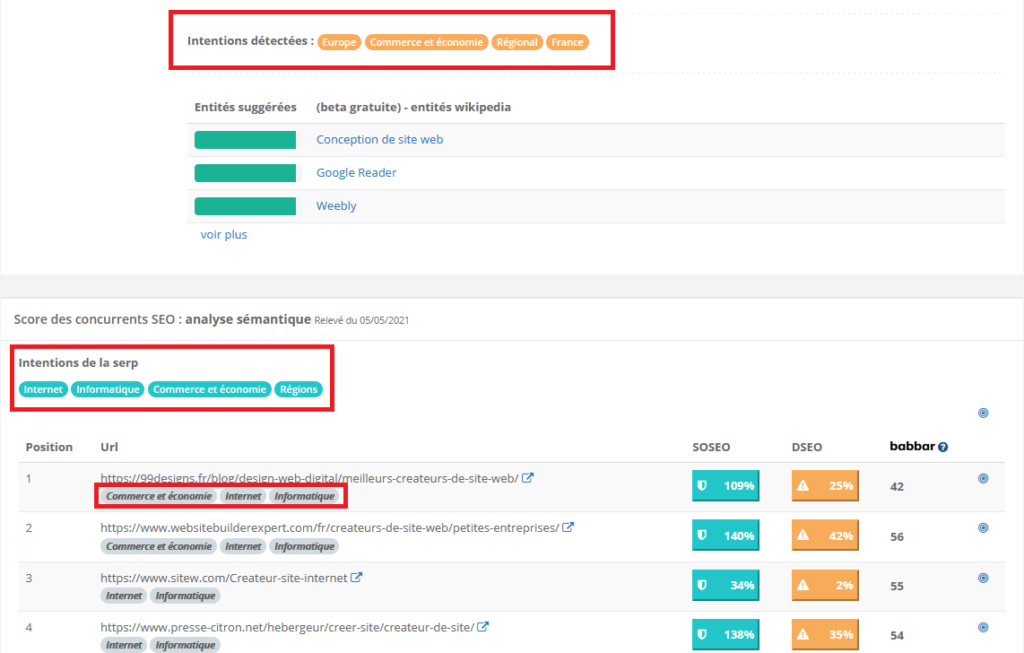Click the 'Commerce et économie' tag under 99designs URL
Image resolution: width=1024 pixels, height=653 pixels.
tap(159, 496)
